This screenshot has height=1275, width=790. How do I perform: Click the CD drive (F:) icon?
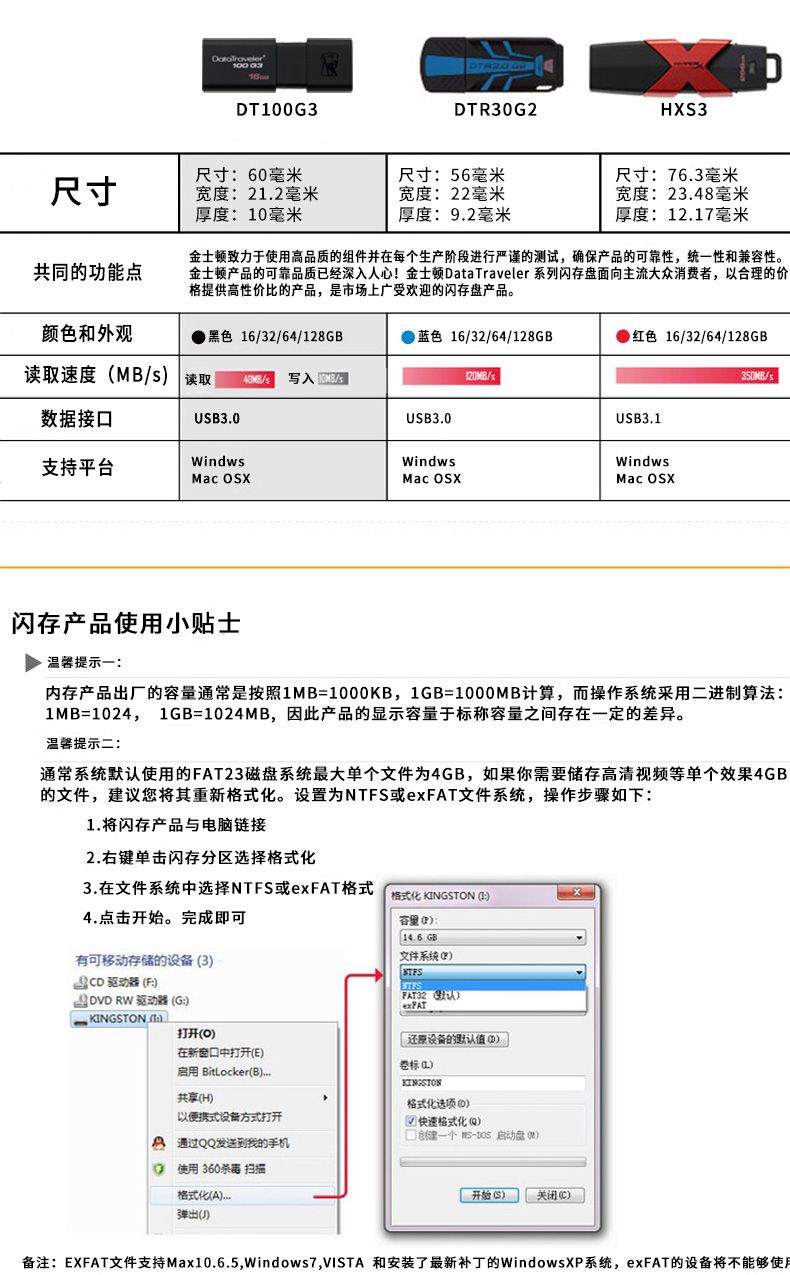point(81,982)
